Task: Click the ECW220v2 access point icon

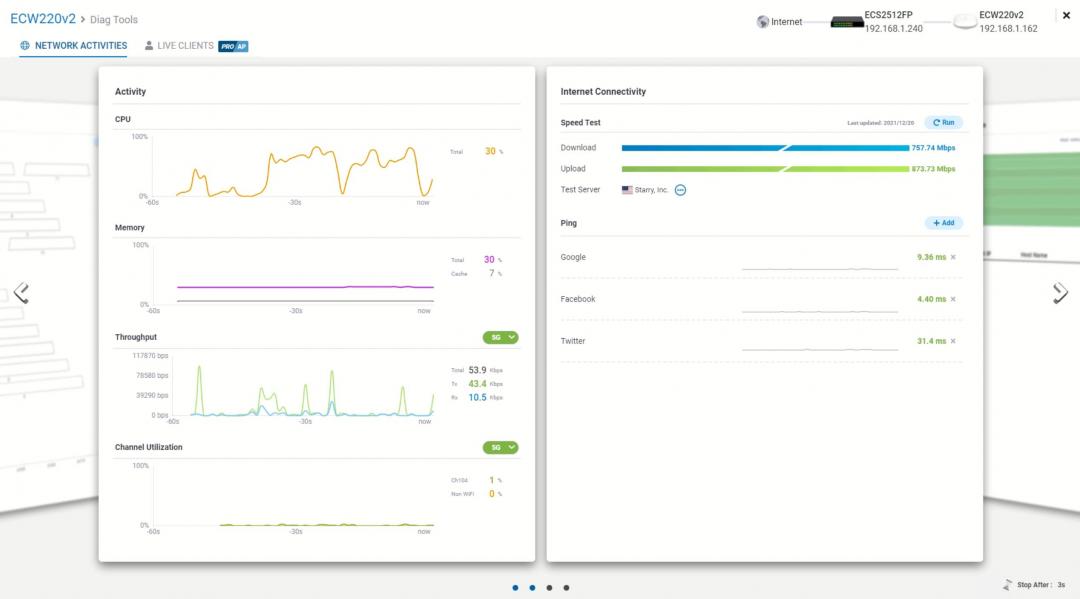Action: coord(965,22)
